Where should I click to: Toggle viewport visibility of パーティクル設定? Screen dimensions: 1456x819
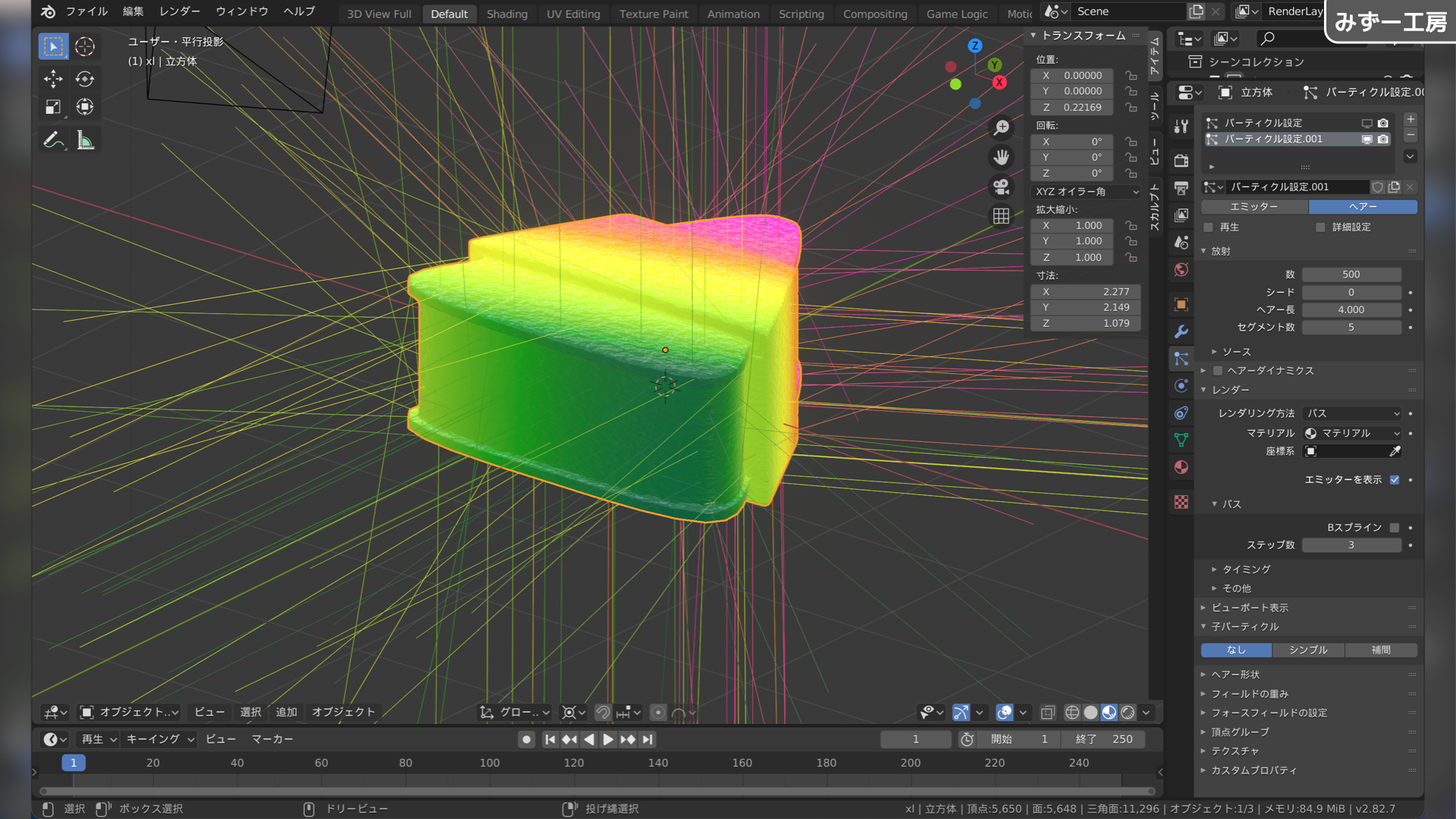[1367, 123]
